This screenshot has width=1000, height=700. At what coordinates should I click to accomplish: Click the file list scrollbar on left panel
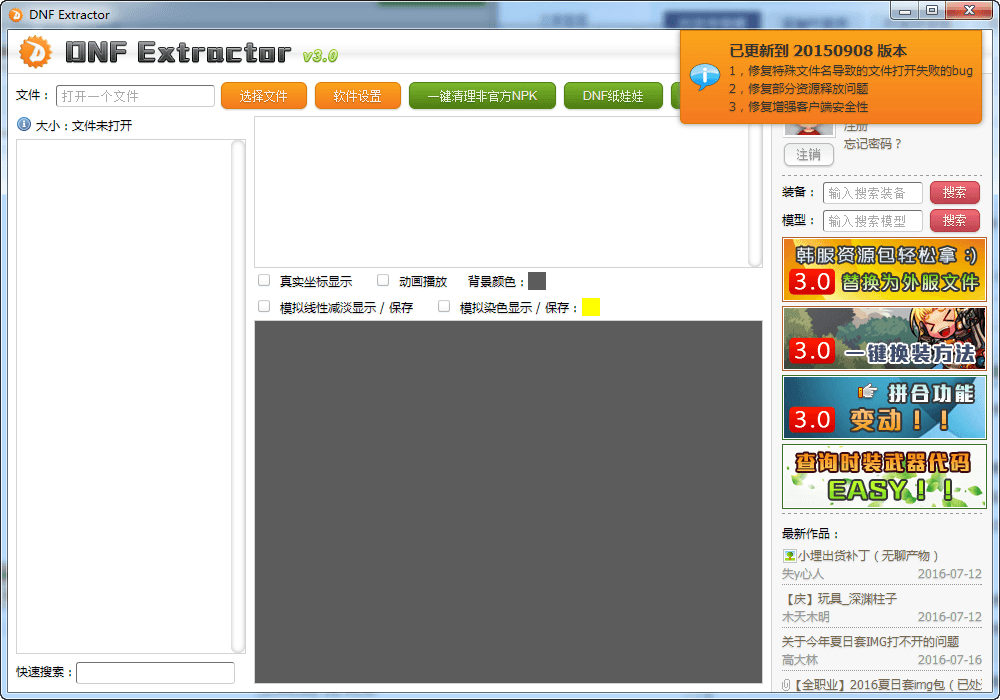pos(238,396)
